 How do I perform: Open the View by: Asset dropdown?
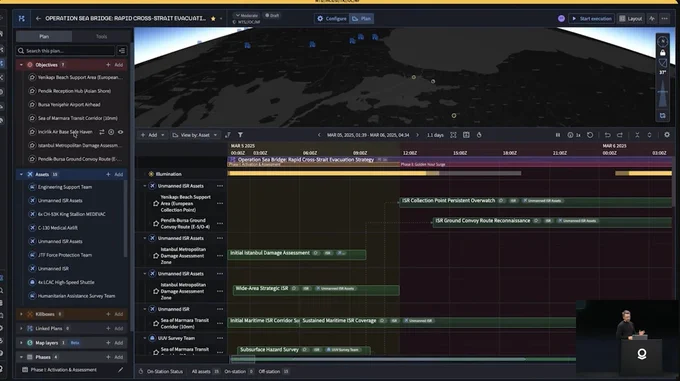(195, 135)
